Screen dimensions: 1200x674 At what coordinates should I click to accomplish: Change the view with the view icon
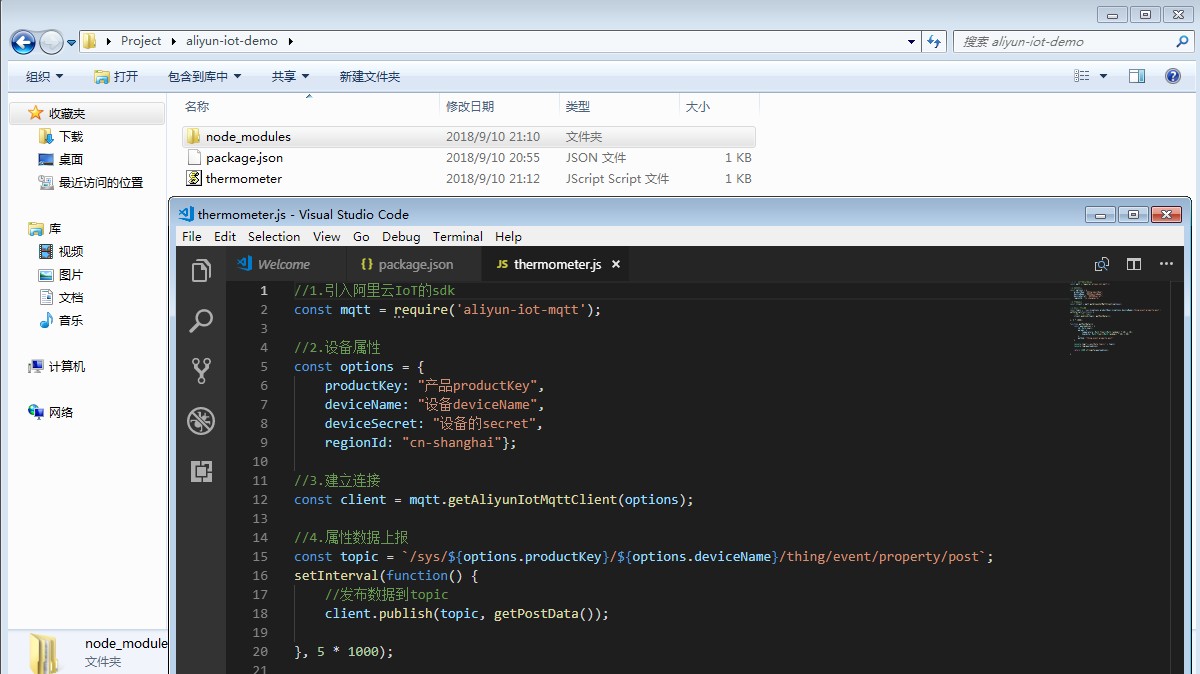coord(1082,76)
